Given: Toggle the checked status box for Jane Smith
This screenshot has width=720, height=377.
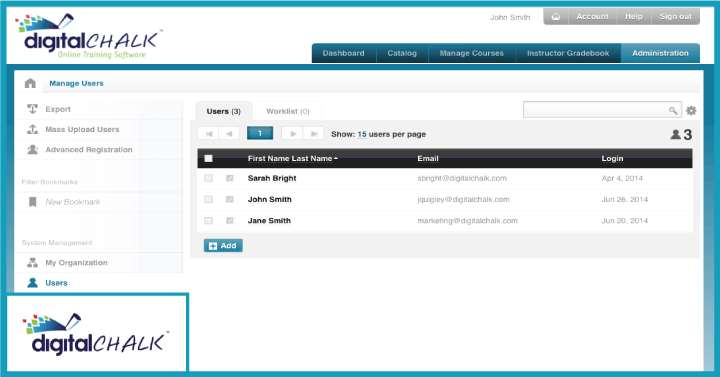Looking at the screenshot, I should (230, 220).
